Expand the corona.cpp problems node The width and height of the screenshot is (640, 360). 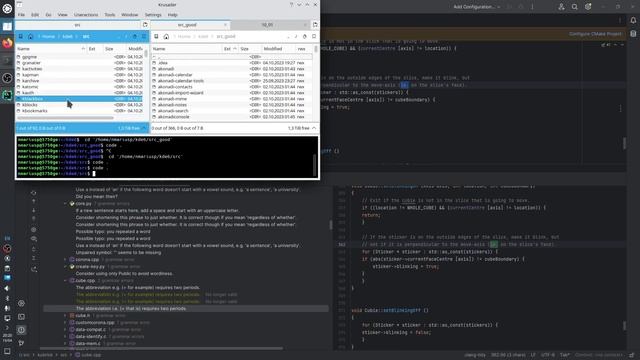tap(65, 260)
